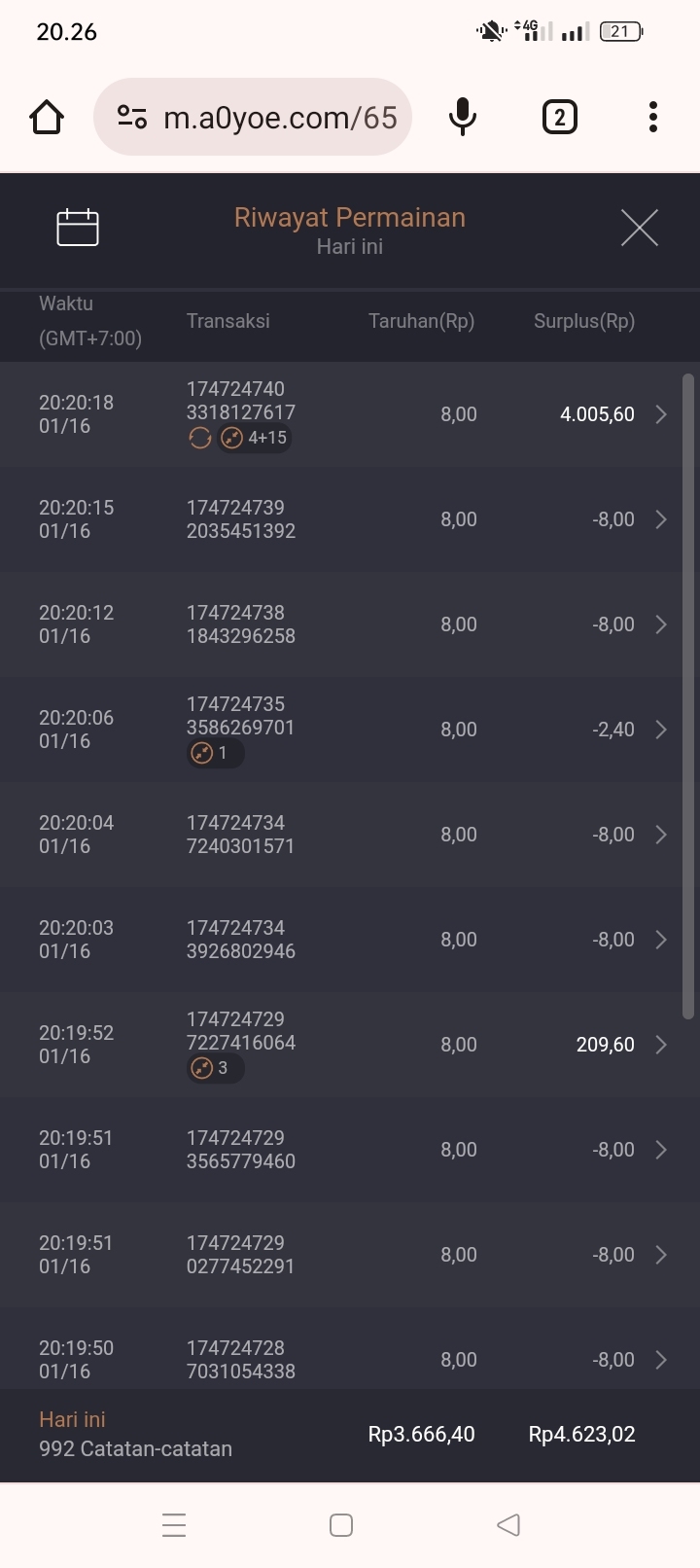Click the m.a0yoe.com address bar

click(x=280, y=118)
